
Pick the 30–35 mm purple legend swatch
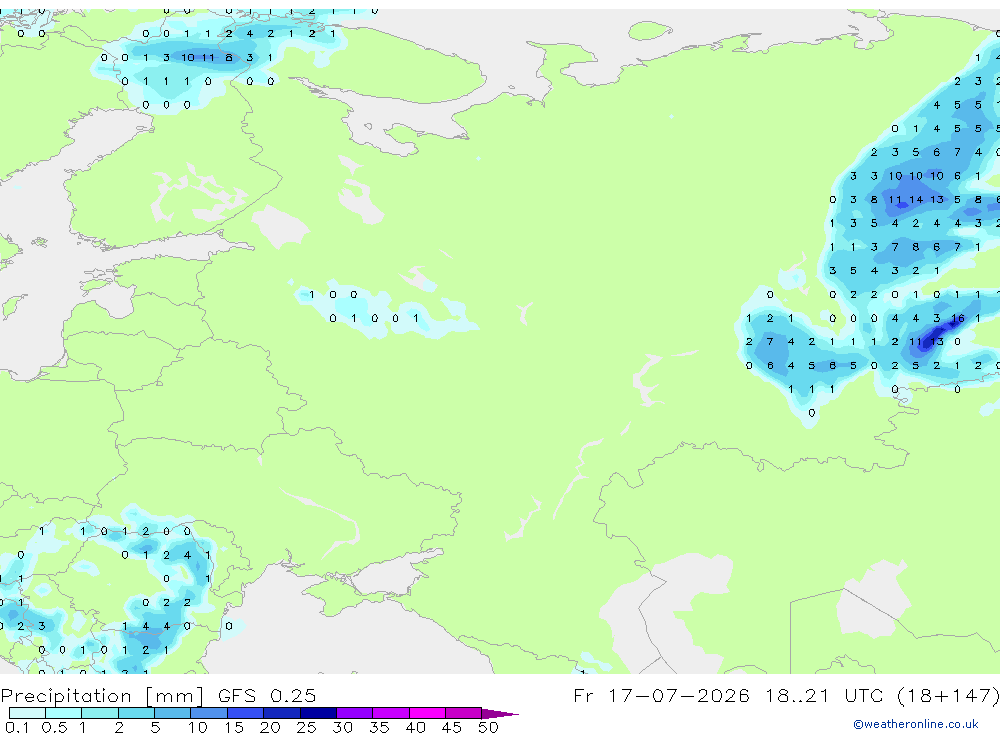(x=355, y=713)
